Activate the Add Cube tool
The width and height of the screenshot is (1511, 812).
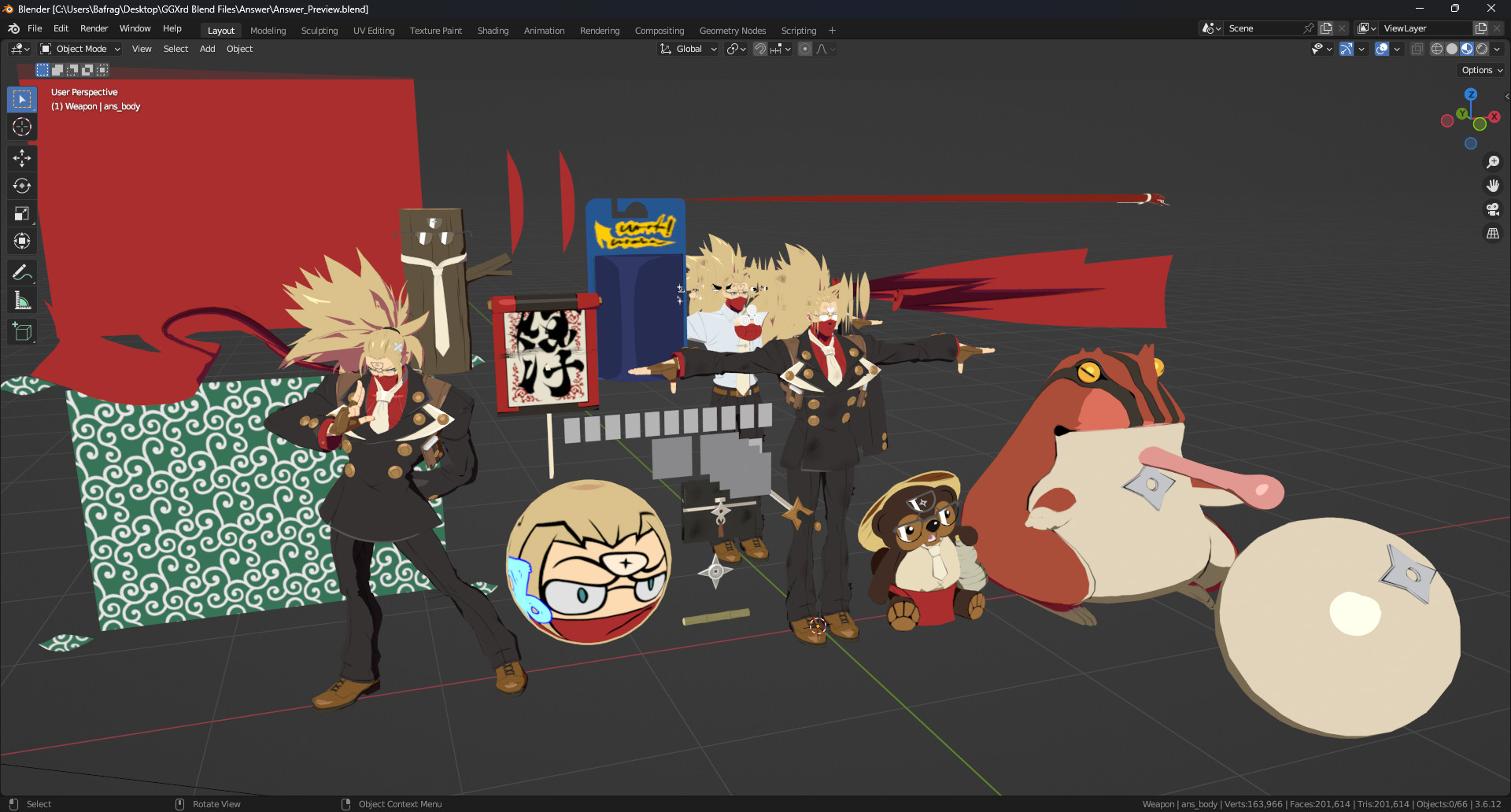click(22, 331)
